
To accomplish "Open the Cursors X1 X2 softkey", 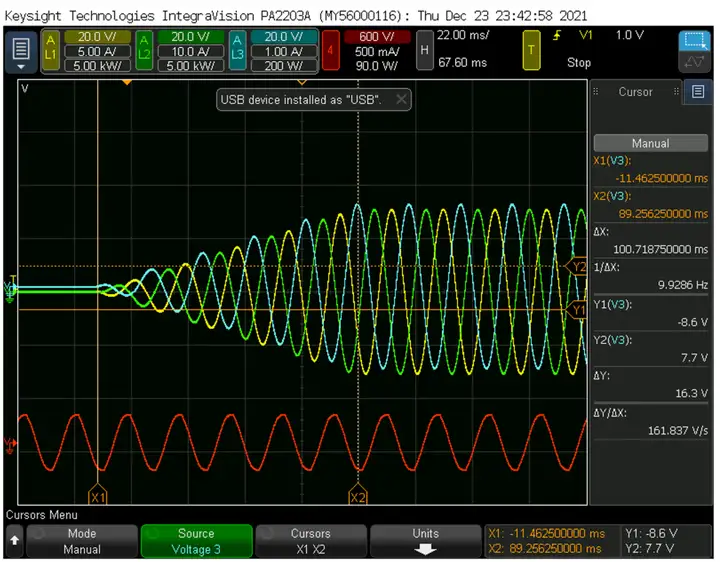I will [x=311, y=541].
